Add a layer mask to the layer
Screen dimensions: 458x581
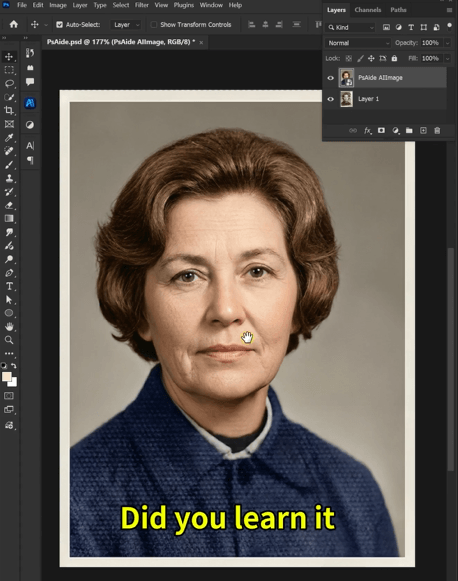click(x=381, y=130)
